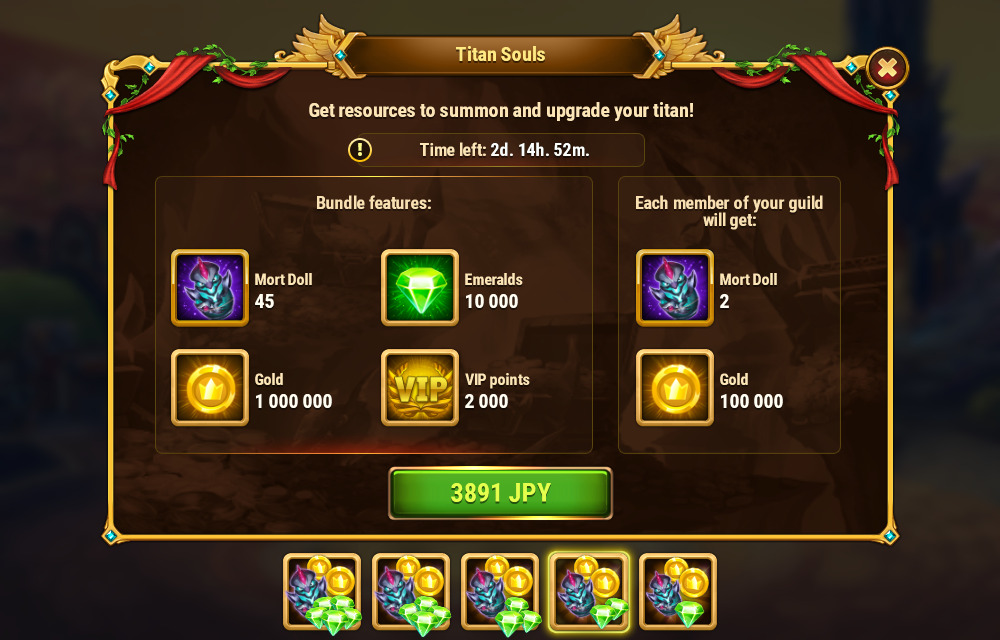Click the Emeralds gem icon
This screenshot has width=1000, height=640.
click(x=420, y=287)
